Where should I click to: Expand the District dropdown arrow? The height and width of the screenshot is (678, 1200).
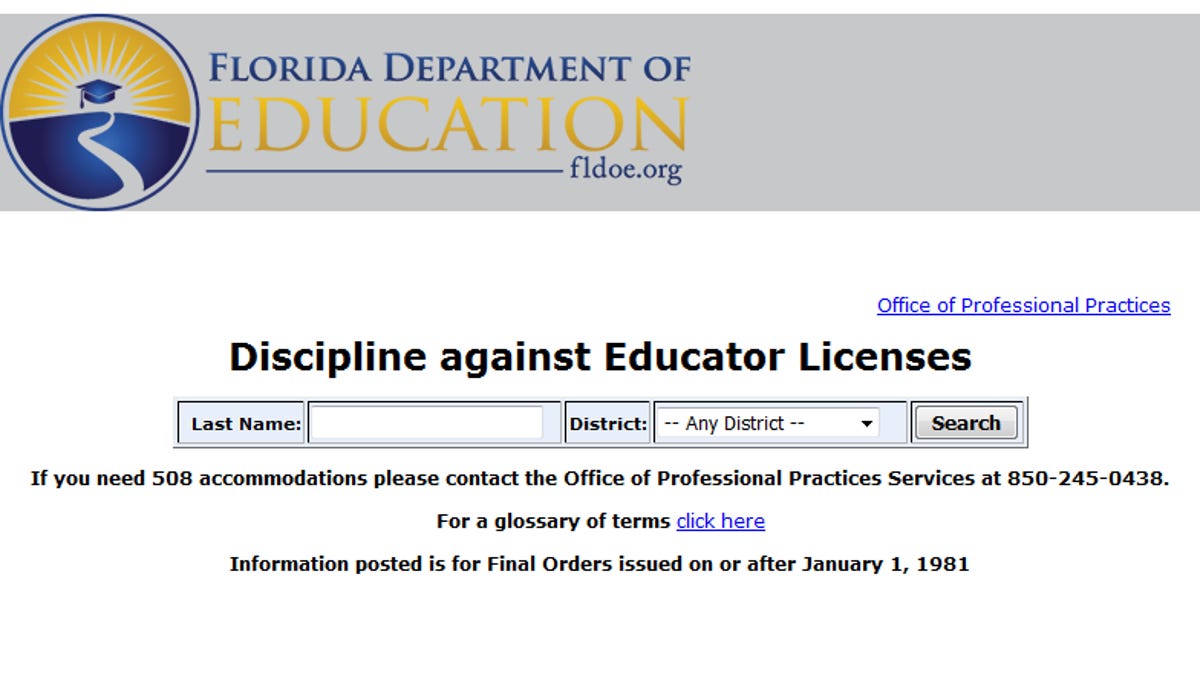tap(866, 424)
